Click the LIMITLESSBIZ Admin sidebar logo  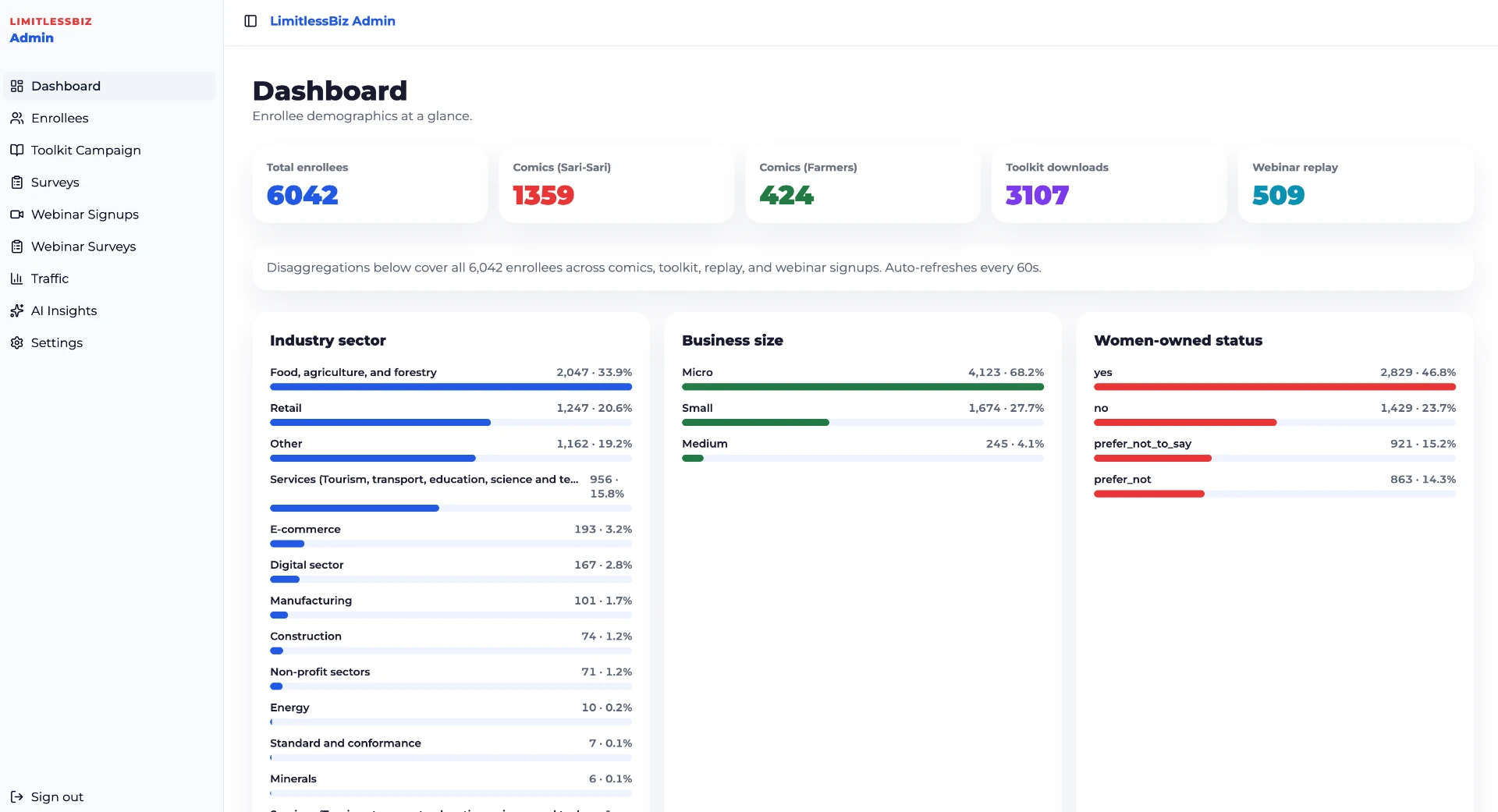tap(51, 30)
